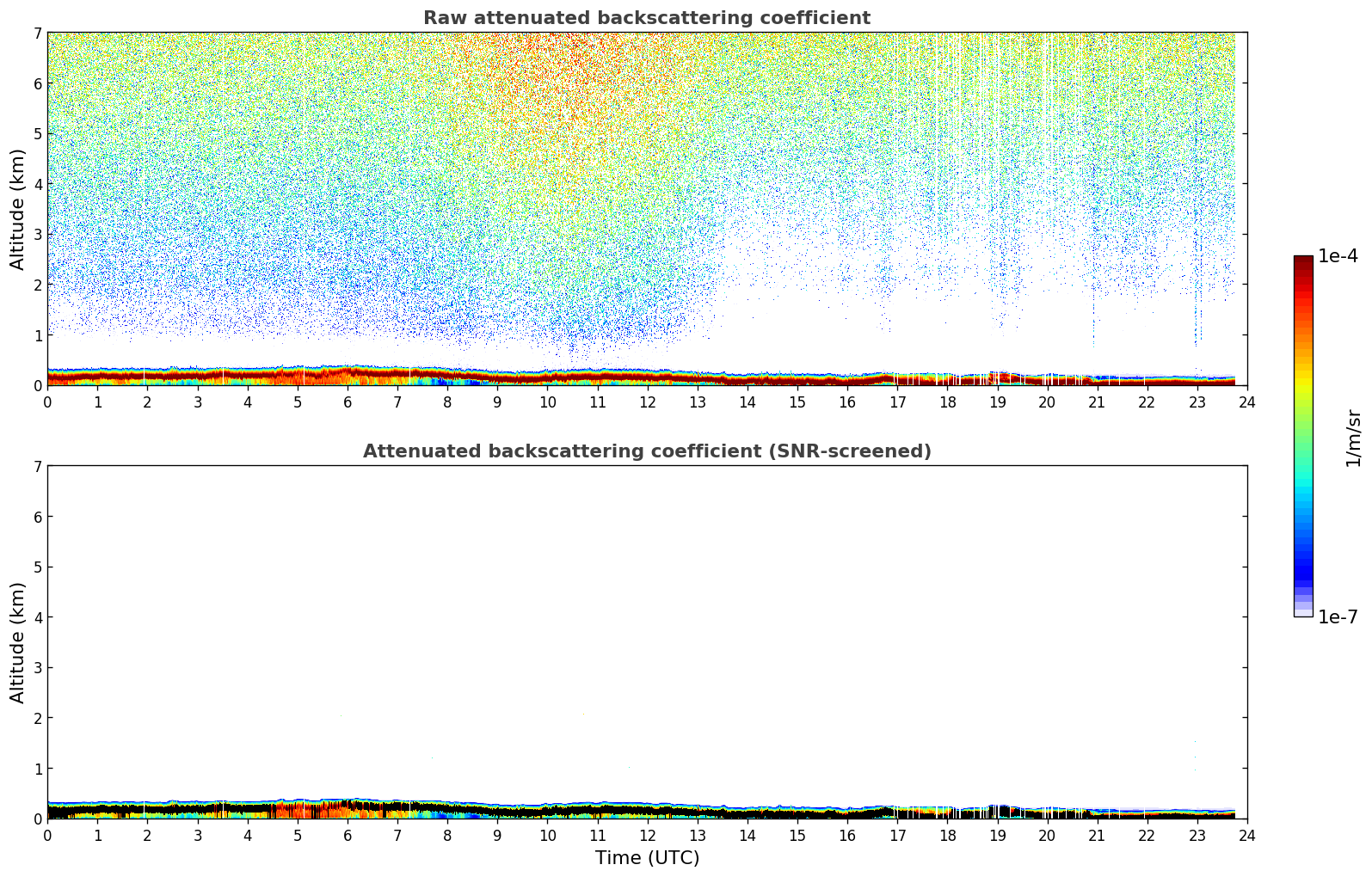Image resolution: width=1372 pixels, height=877 pixels.
Task: Click altitude tick "5" on the raw plot
Action: [38, 133]
